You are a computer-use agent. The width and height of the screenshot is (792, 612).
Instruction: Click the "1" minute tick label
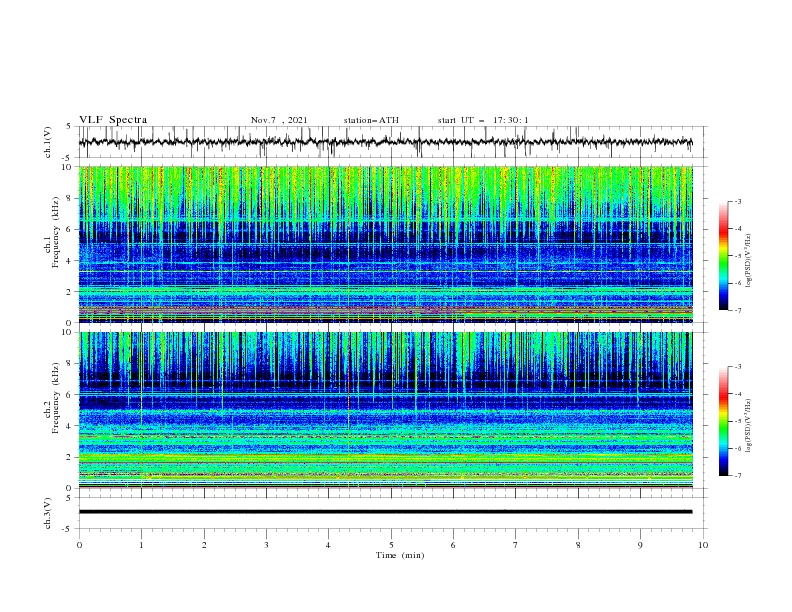[141, 545]
